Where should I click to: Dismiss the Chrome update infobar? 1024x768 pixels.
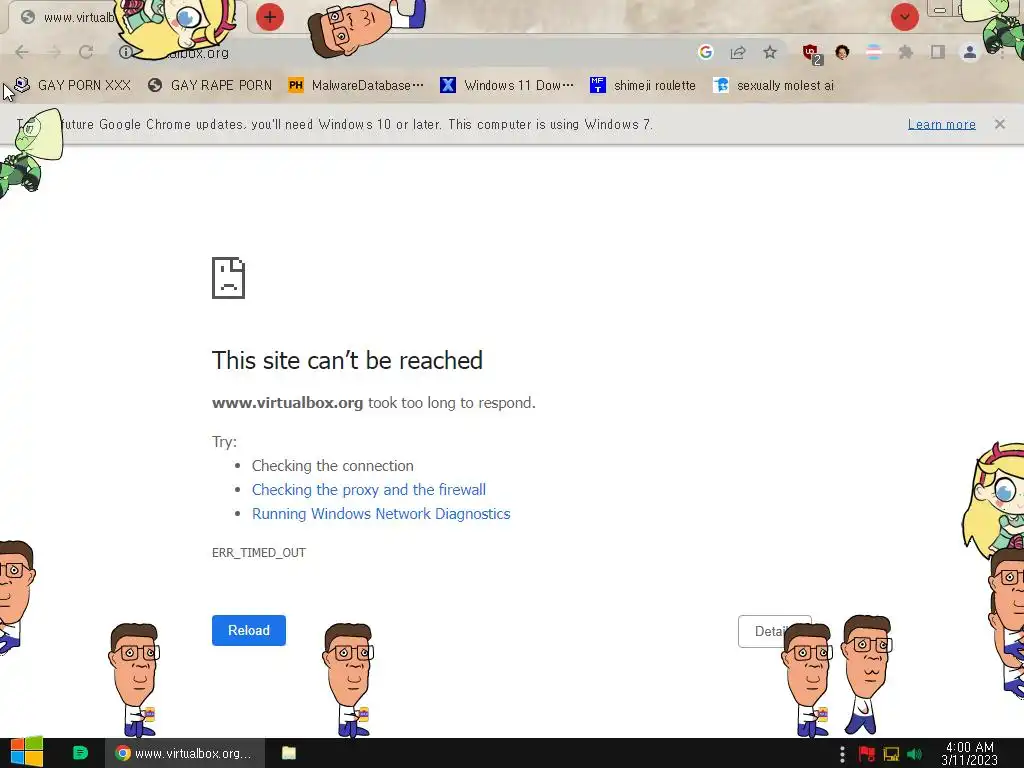point(1000,124)
